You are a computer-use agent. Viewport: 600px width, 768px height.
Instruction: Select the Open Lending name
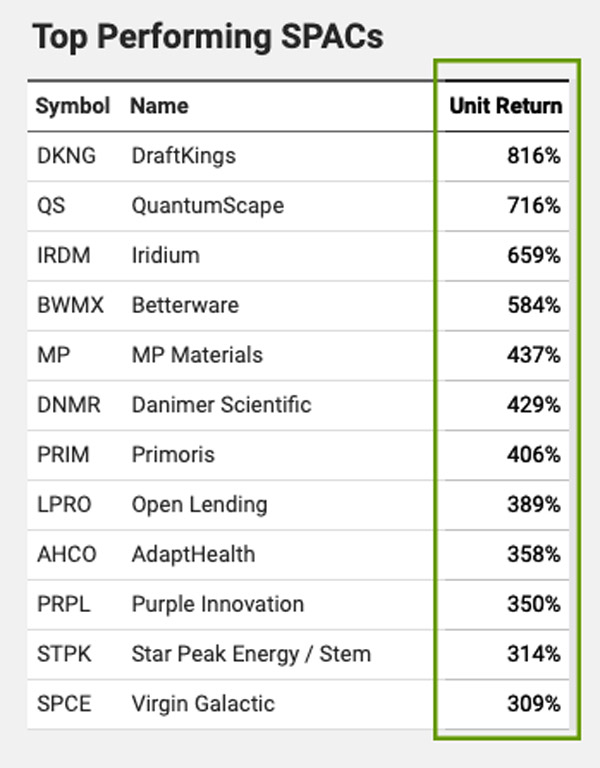point(199,505)
